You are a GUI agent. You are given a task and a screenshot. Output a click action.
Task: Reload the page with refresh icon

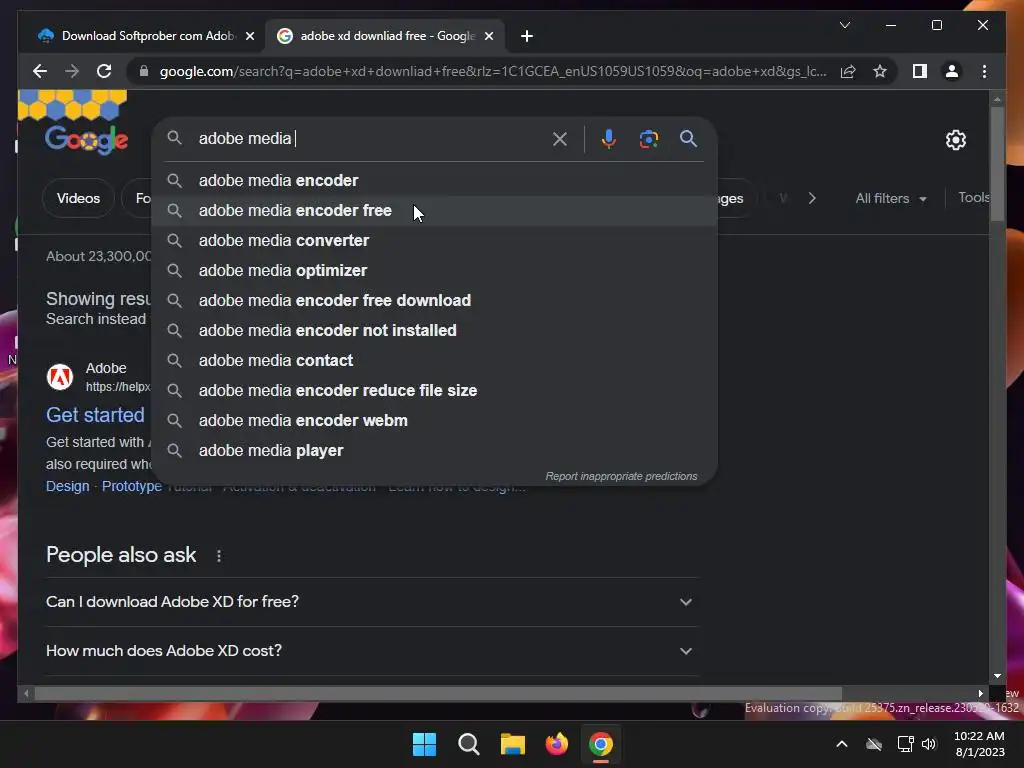pos(104,71)
